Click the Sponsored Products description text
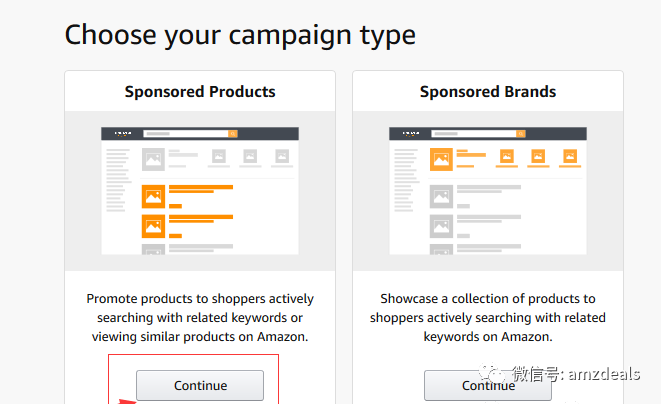The width and height of the screenshot is (661, 404). click(x=200, y=318)
